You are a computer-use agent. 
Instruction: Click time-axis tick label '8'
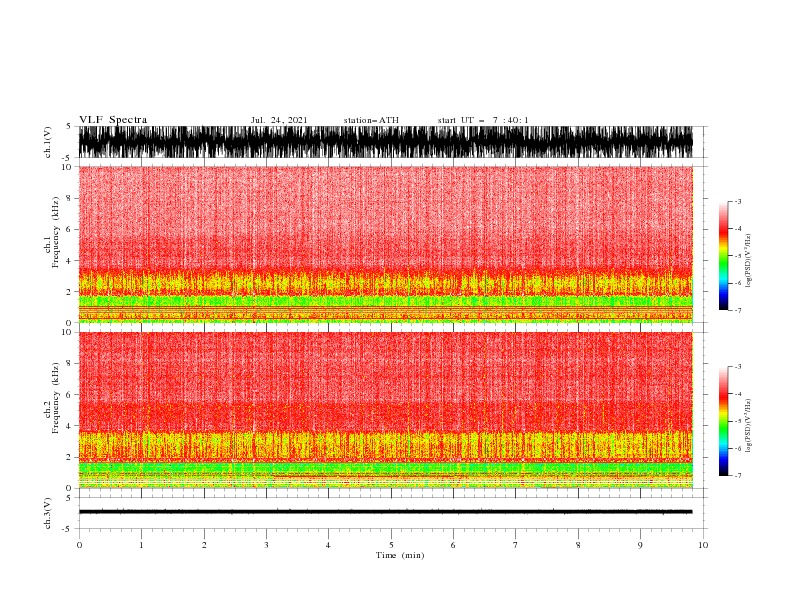click(578, 545)
